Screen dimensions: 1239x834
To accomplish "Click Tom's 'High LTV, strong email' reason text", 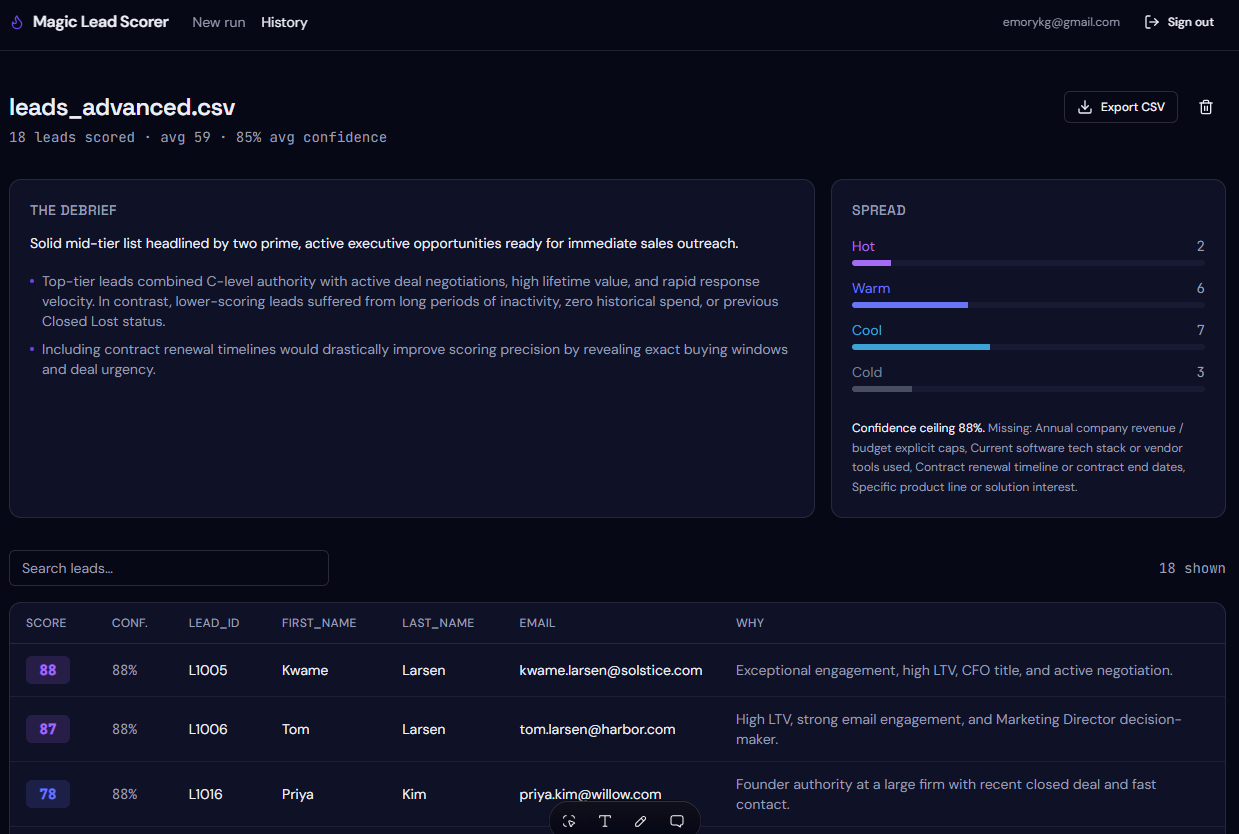I will click(959, 729).
